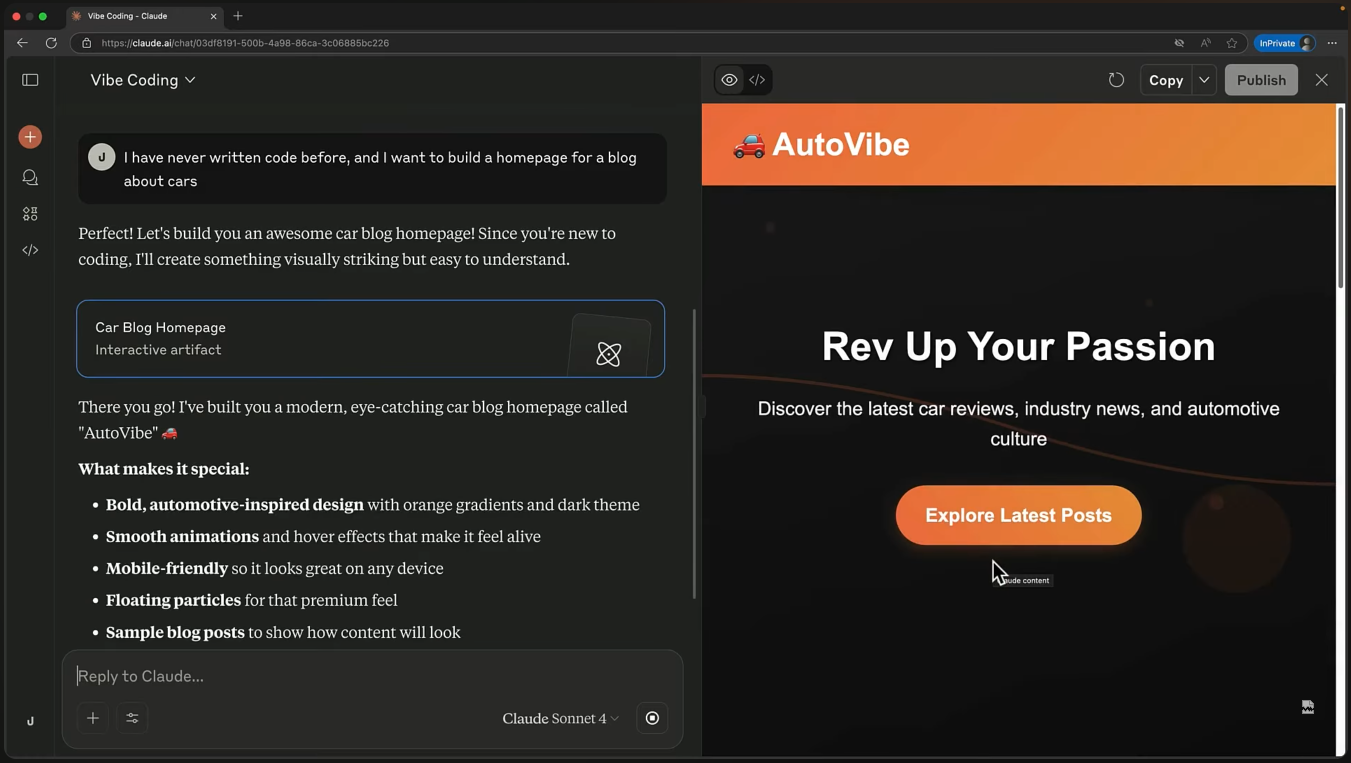Switch artifact to code view
1351x763 pixels.
click(x=758, y=80)
